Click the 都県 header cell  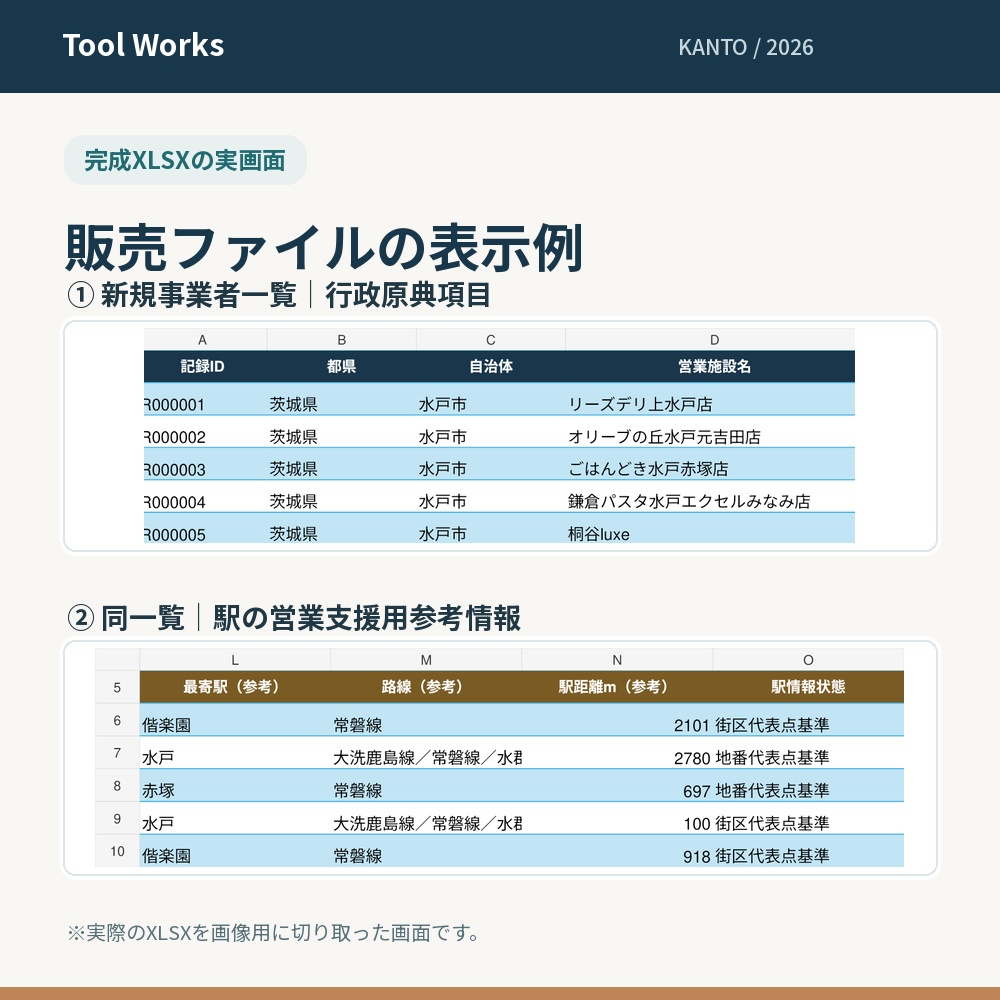pyautogui.click(x=342, y=366)
